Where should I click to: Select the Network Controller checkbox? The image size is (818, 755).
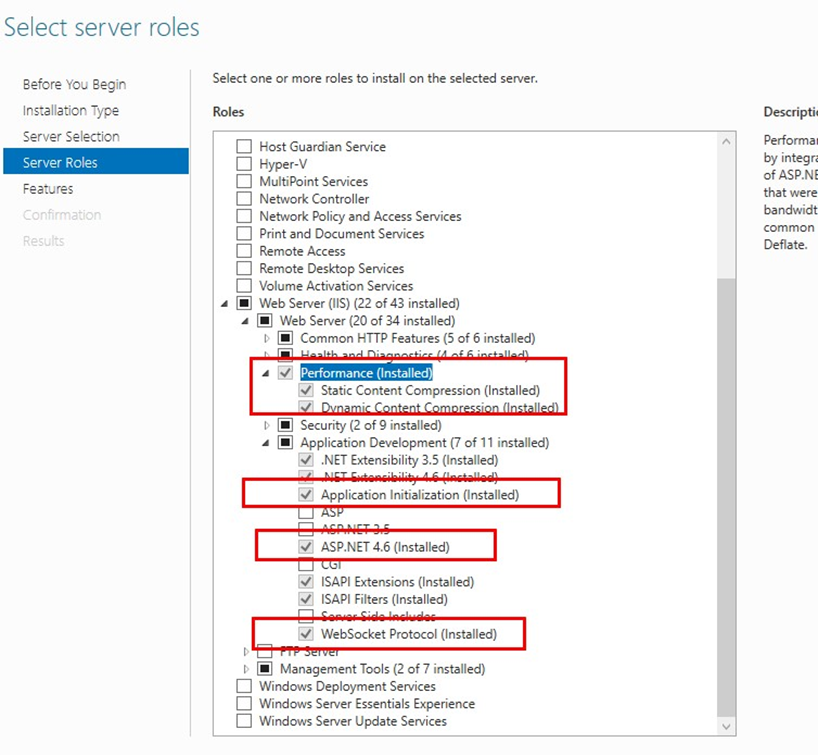(244, 199)
